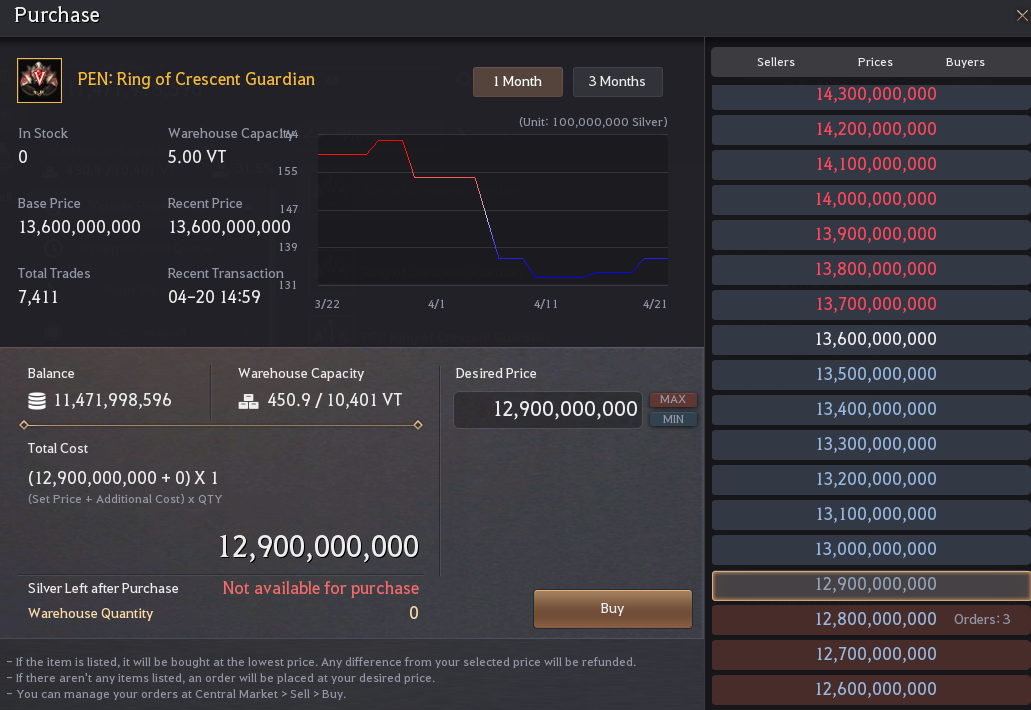This screenshot has height=710, width=1031.
Task: Click the Warehouse Capacity value 5.00 VT
Action: (197, 157)
